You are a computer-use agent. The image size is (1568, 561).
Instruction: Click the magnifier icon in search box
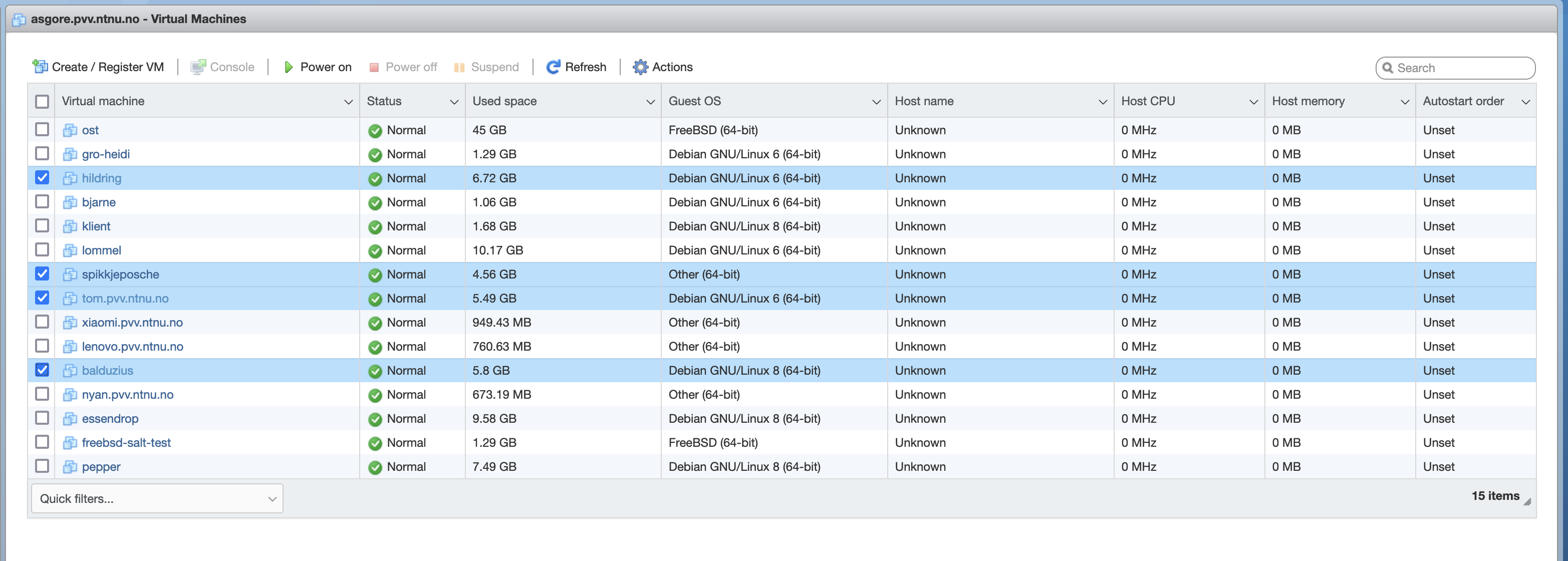[1387, 68]
